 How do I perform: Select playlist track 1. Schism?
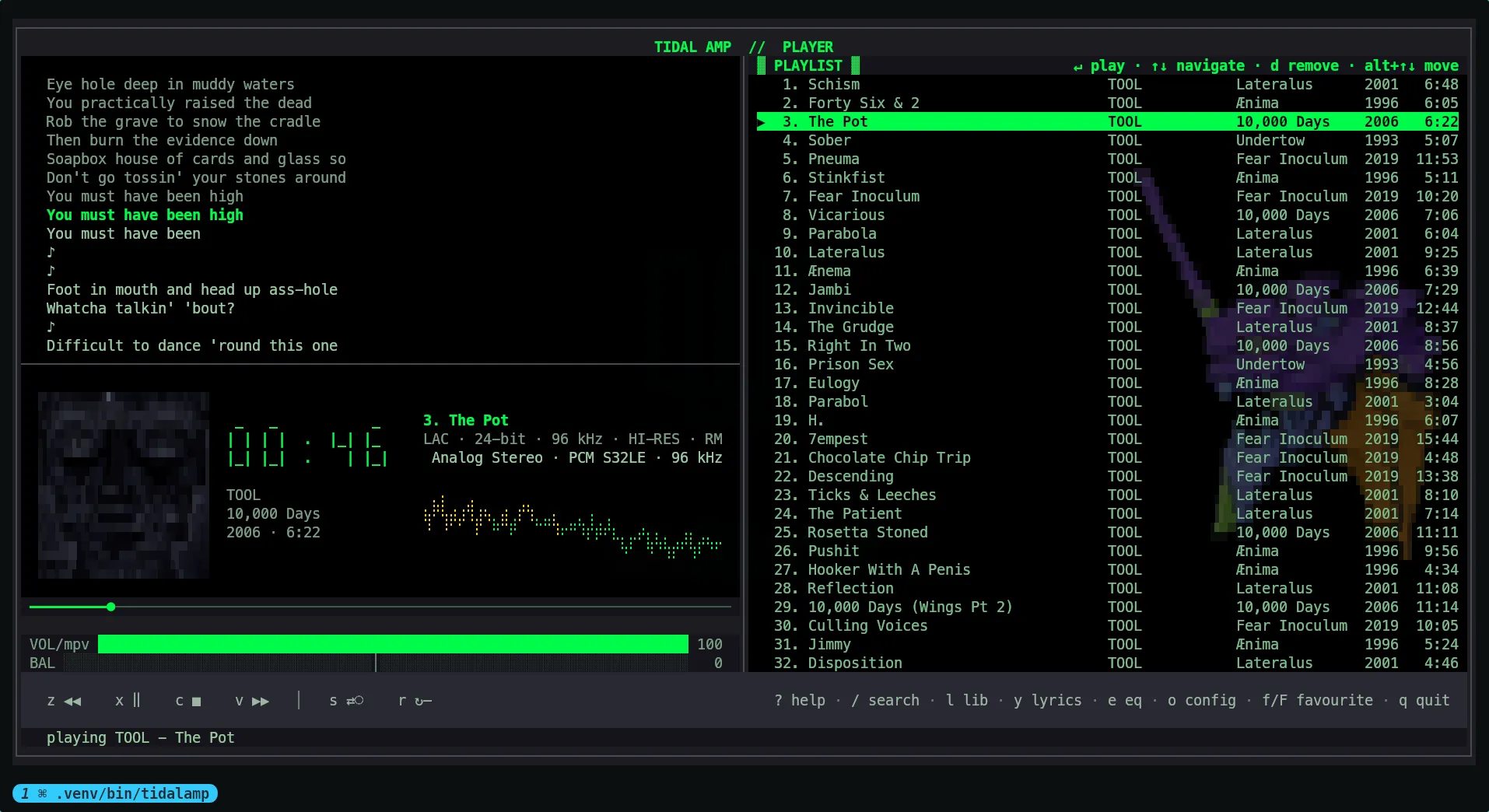pyautogui.click(x=1108, y=85)
